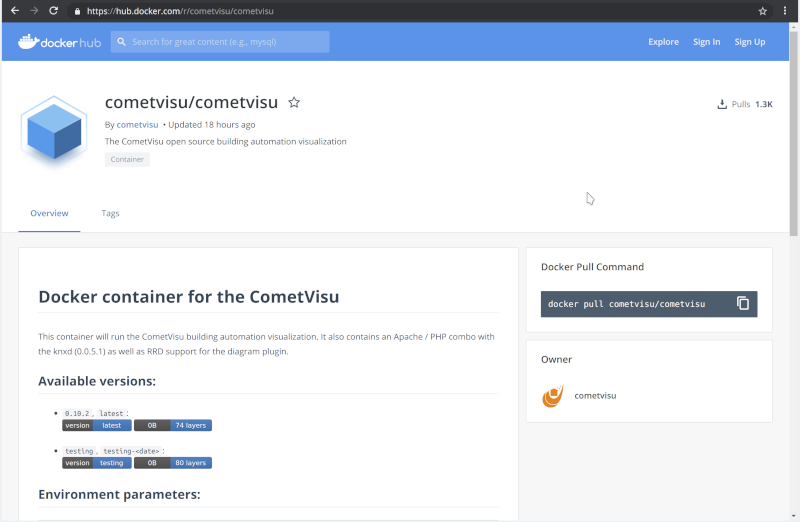The image size is (800, 522).
Task: Click the version testing badge
Action: [97, 463]
